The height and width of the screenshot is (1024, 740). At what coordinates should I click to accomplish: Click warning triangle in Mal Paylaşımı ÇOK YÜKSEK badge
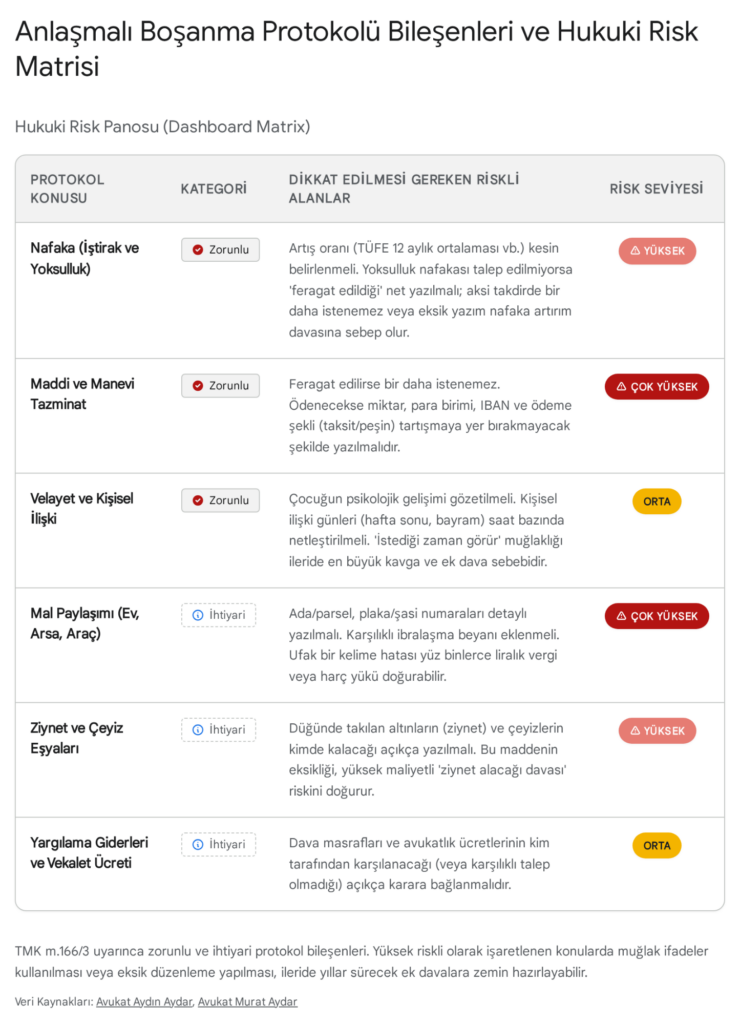621,616
